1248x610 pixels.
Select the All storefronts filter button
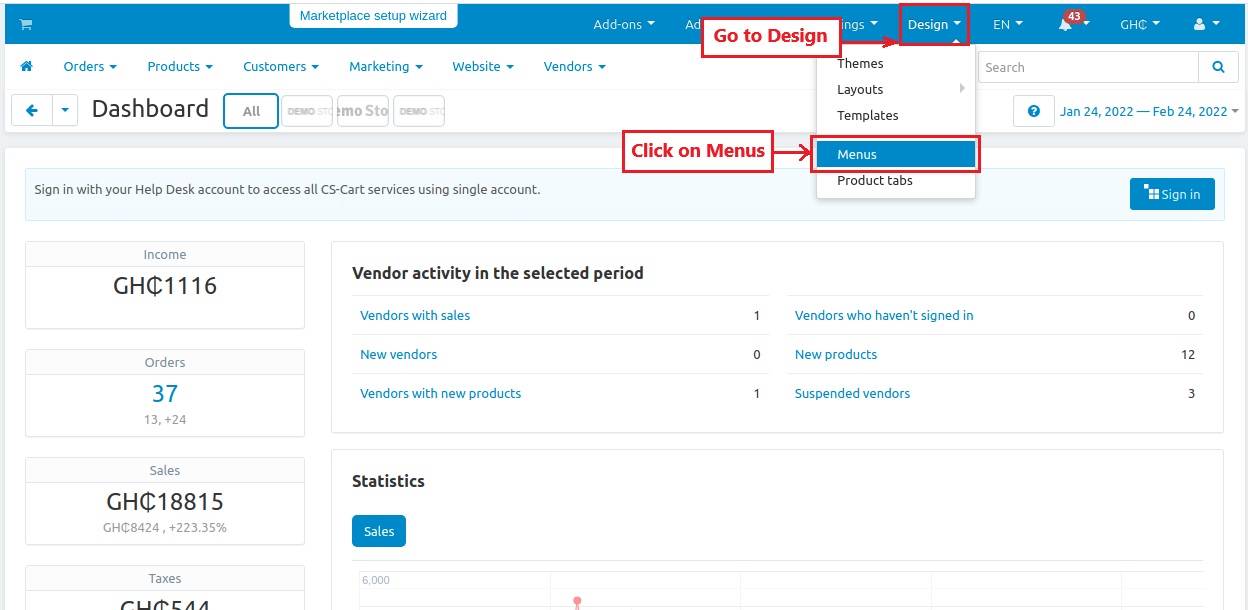pos(251,111)
